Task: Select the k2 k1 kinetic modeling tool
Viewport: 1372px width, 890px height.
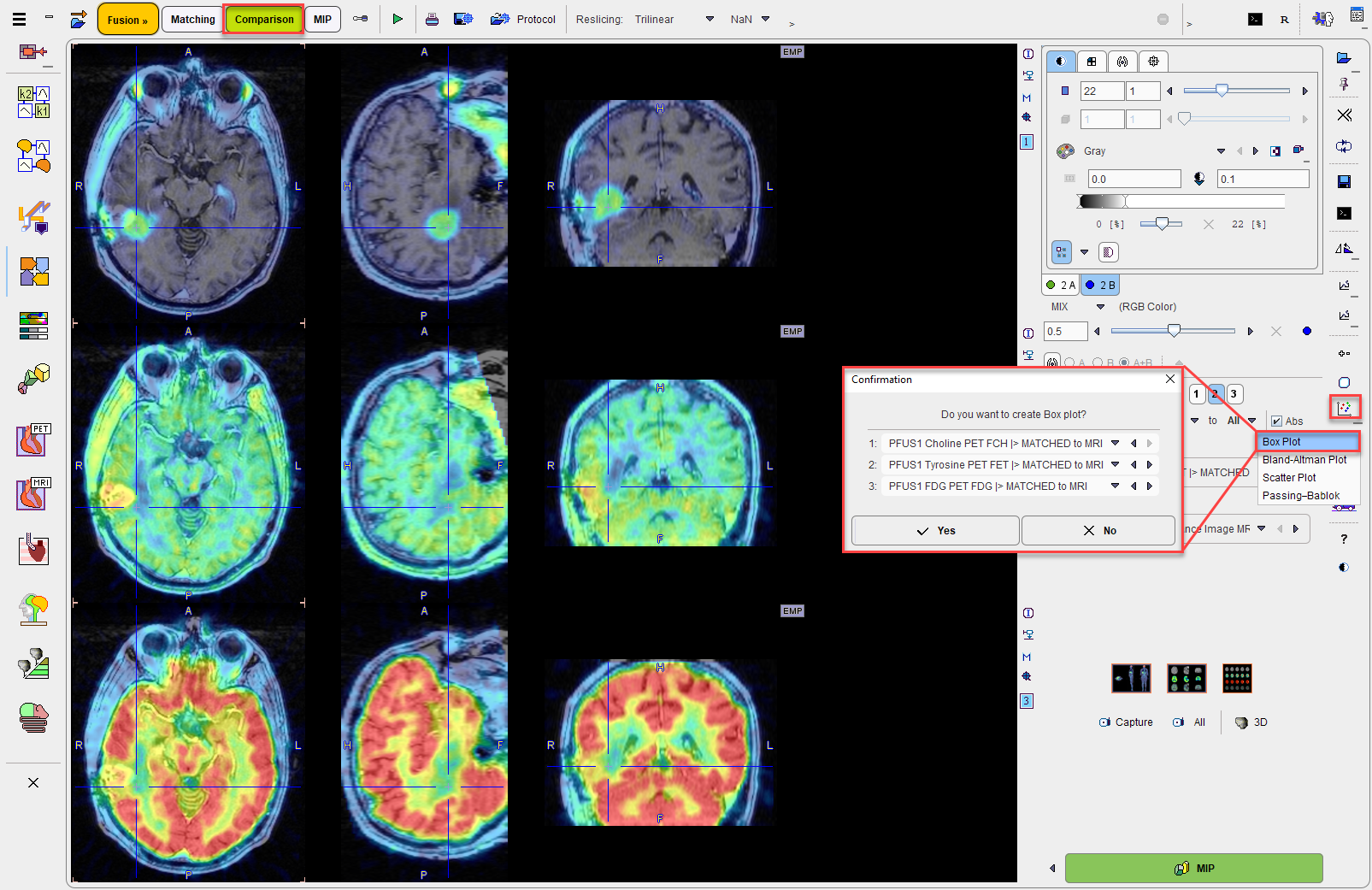Action: tap(34, 102)
